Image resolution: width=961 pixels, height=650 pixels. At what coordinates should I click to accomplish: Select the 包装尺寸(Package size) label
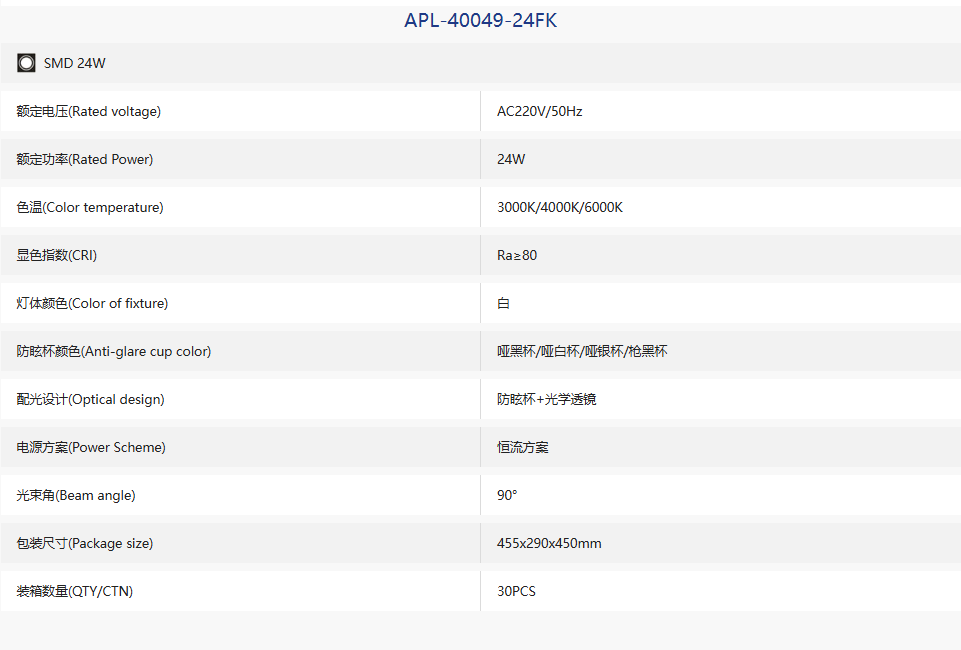tap(85, 543)
